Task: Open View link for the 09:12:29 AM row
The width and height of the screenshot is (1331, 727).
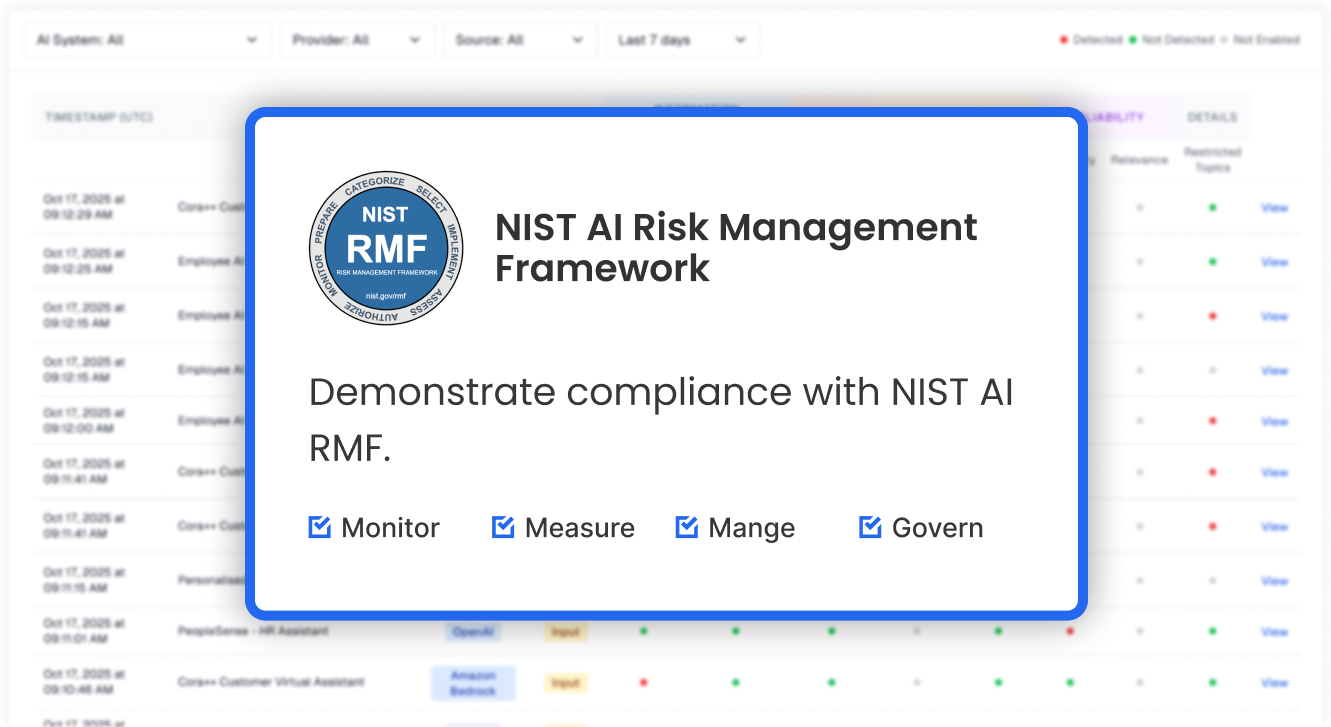Action: (1274, 208)
